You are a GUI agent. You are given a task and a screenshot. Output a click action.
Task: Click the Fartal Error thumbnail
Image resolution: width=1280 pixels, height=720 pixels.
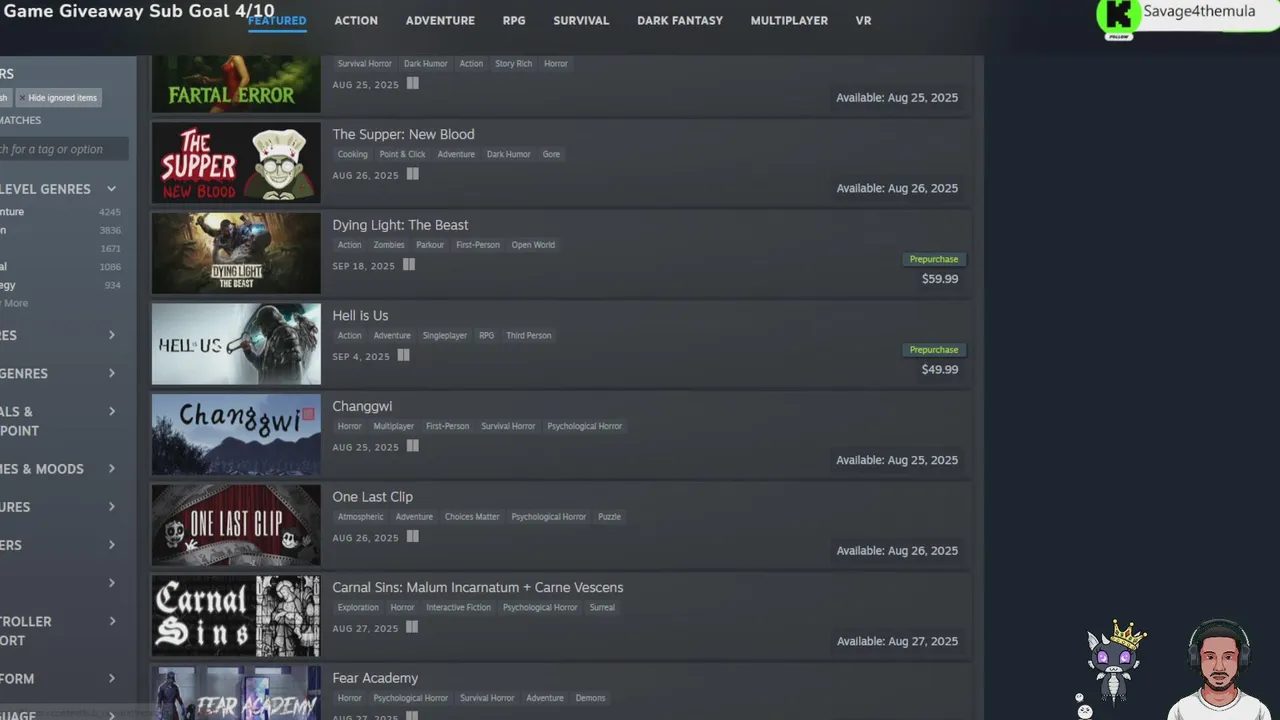236,84
